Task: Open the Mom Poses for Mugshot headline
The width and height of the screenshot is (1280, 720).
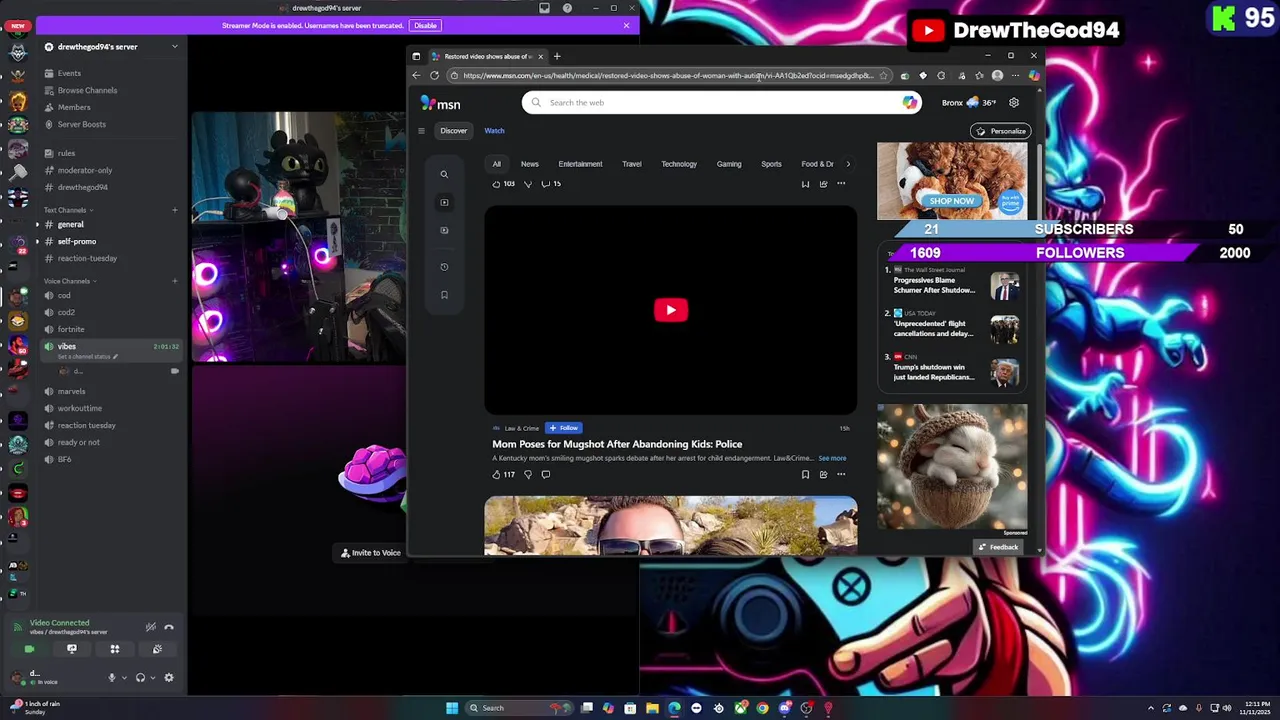Action: coord(617,444)
